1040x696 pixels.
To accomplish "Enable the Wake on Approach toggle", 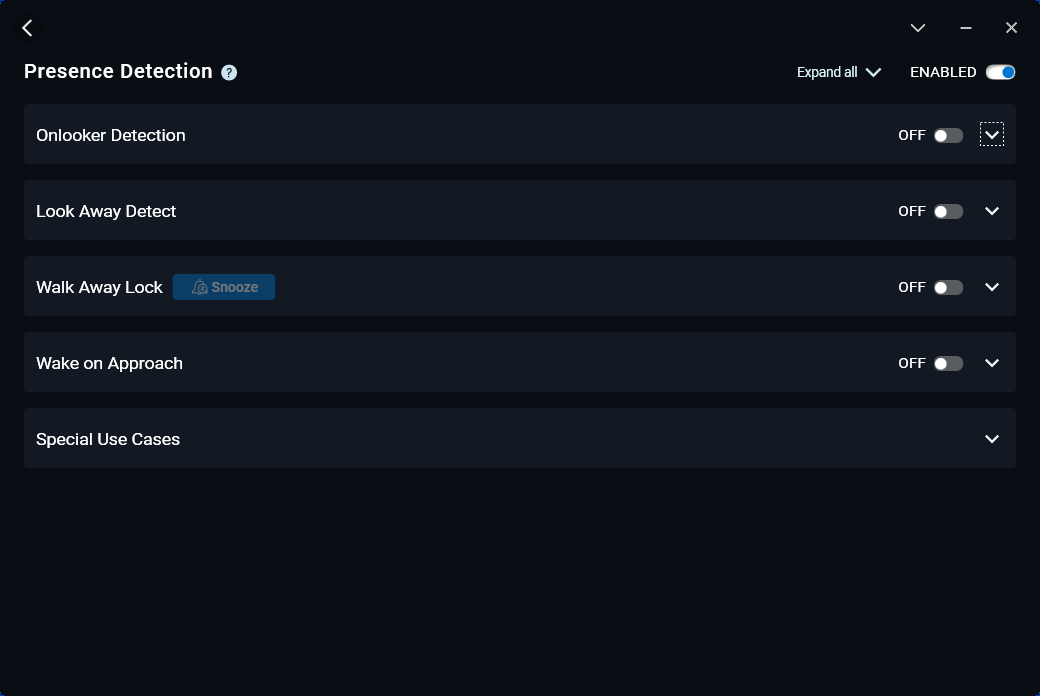I will click(948, 363).
